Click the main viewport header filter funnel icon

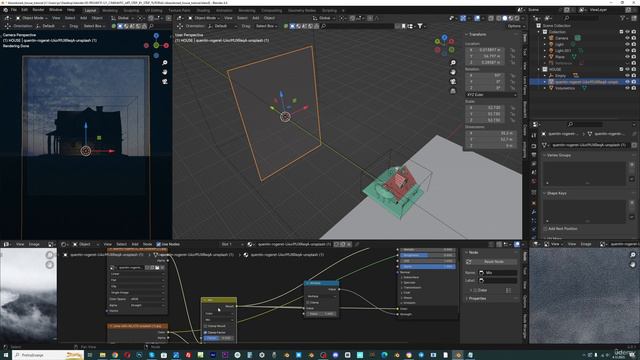coord(420,26)
